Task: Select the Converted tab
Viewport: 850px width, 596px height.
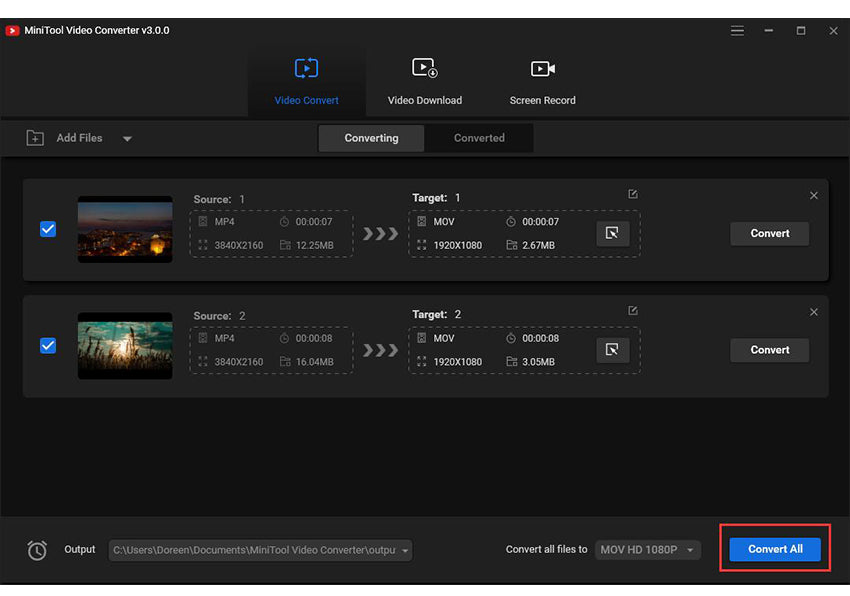Action: (x=479, y=138)
